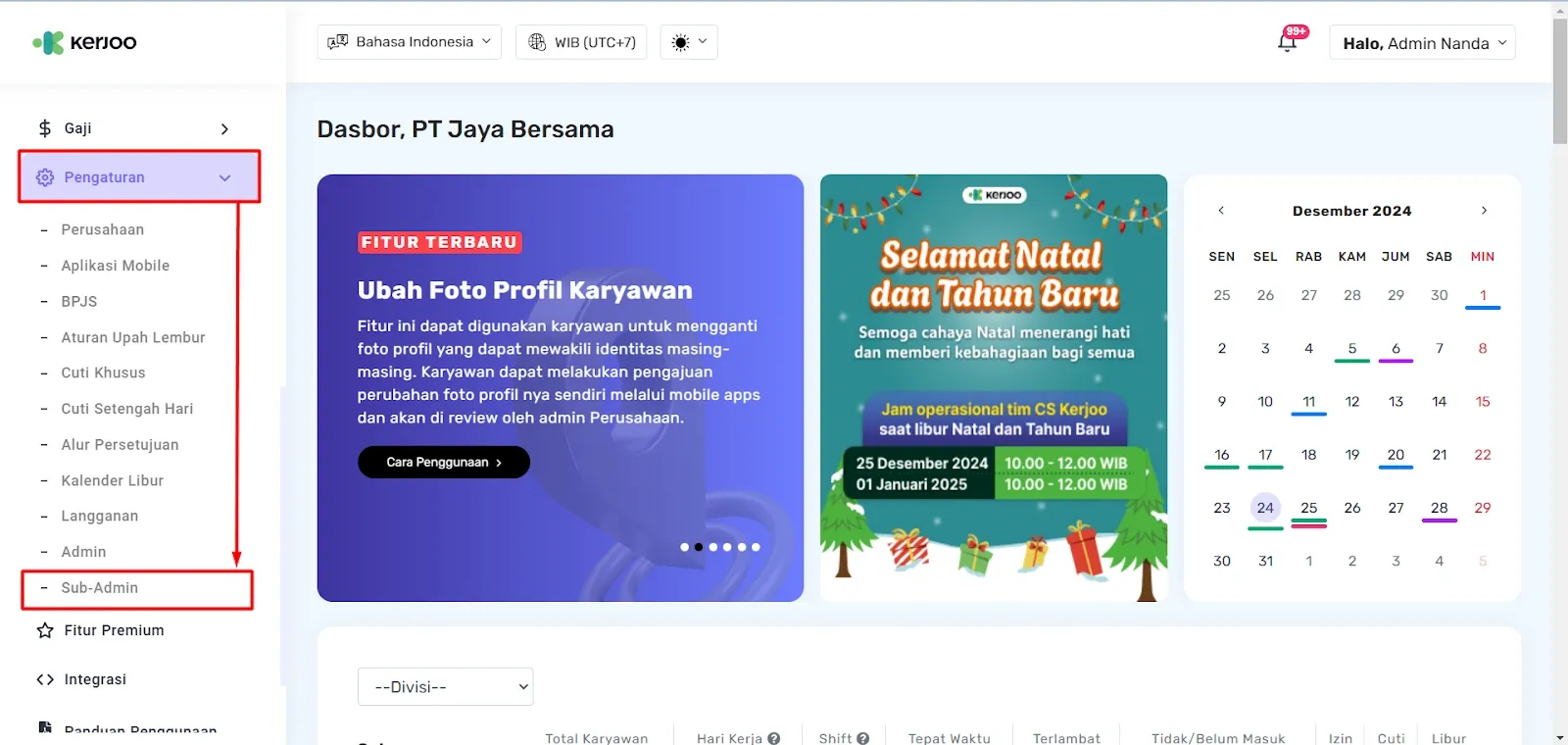Image resolution: width=1568 pixels, height=745 pixels.
Task: Open the --Divisi-- select box
Action: click(446, 687)
